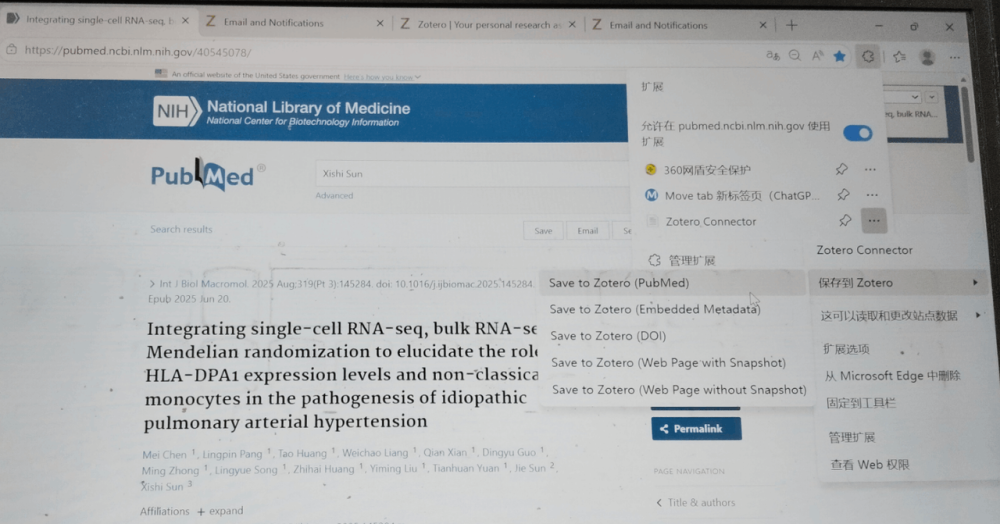This screenshot has height=524, width=1000.
Task: Click the Email button
Action: (587, 231)
